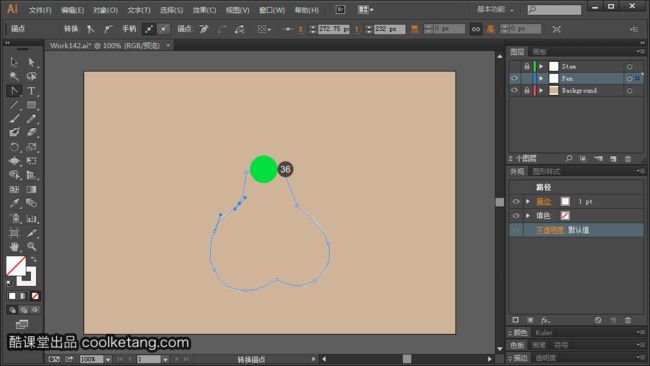The width and height of the screenshot is (650, 366).
Task: Click the toolbar Fill box swatch
Action: click(x=16, y=266)
